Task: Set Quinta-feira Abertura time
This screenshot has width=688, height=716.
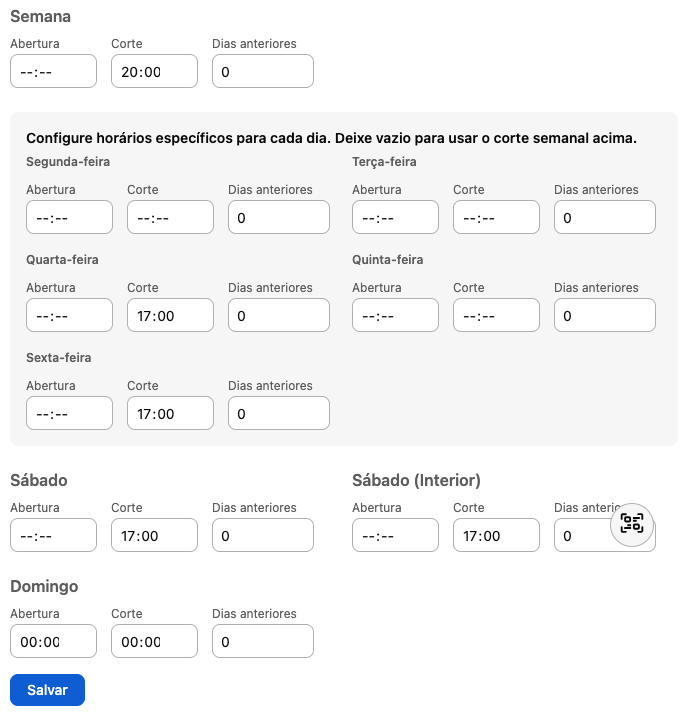Action: [395, 315]
